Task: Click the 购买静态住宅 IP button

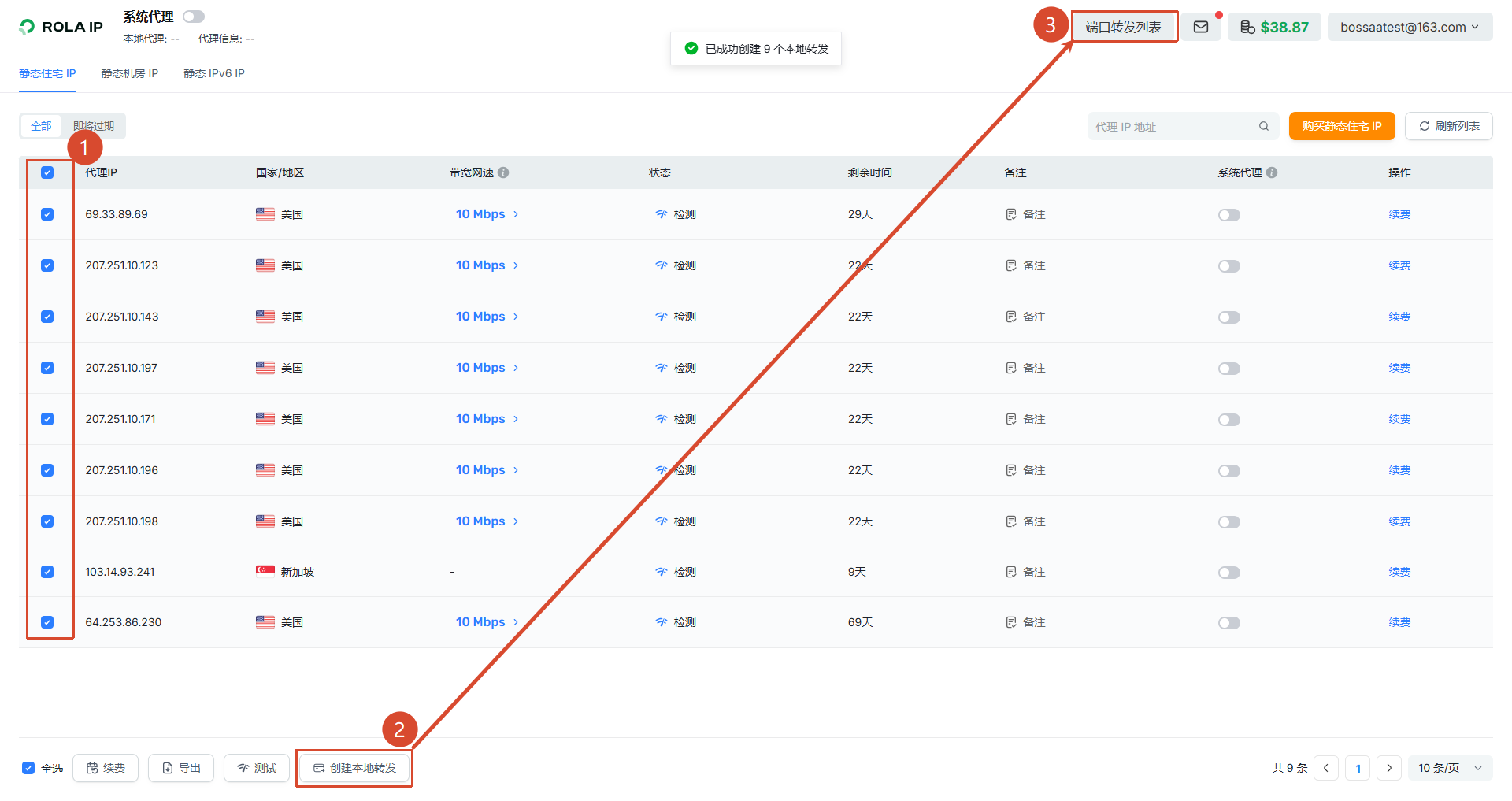Action: (x=1342, y=126)
